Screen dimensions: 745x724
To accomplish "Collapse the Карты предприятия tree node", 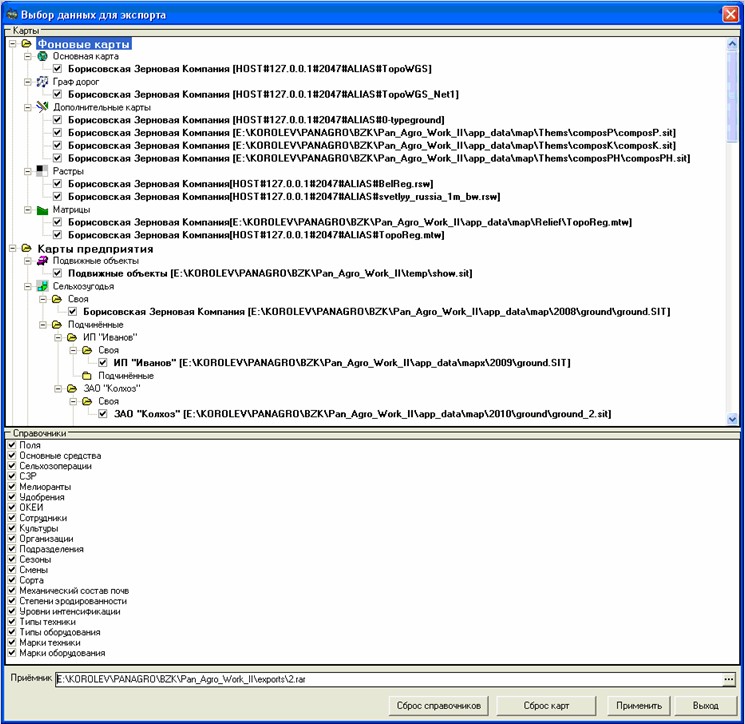I will coord(11,248).
